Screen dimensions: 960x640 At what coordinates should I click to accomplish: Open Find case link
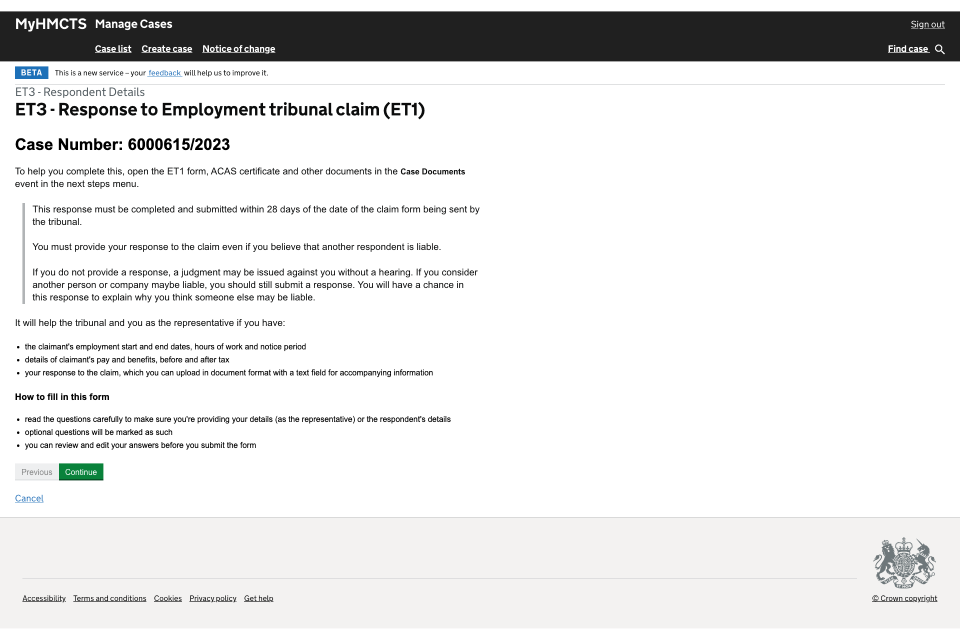[908, 49]
